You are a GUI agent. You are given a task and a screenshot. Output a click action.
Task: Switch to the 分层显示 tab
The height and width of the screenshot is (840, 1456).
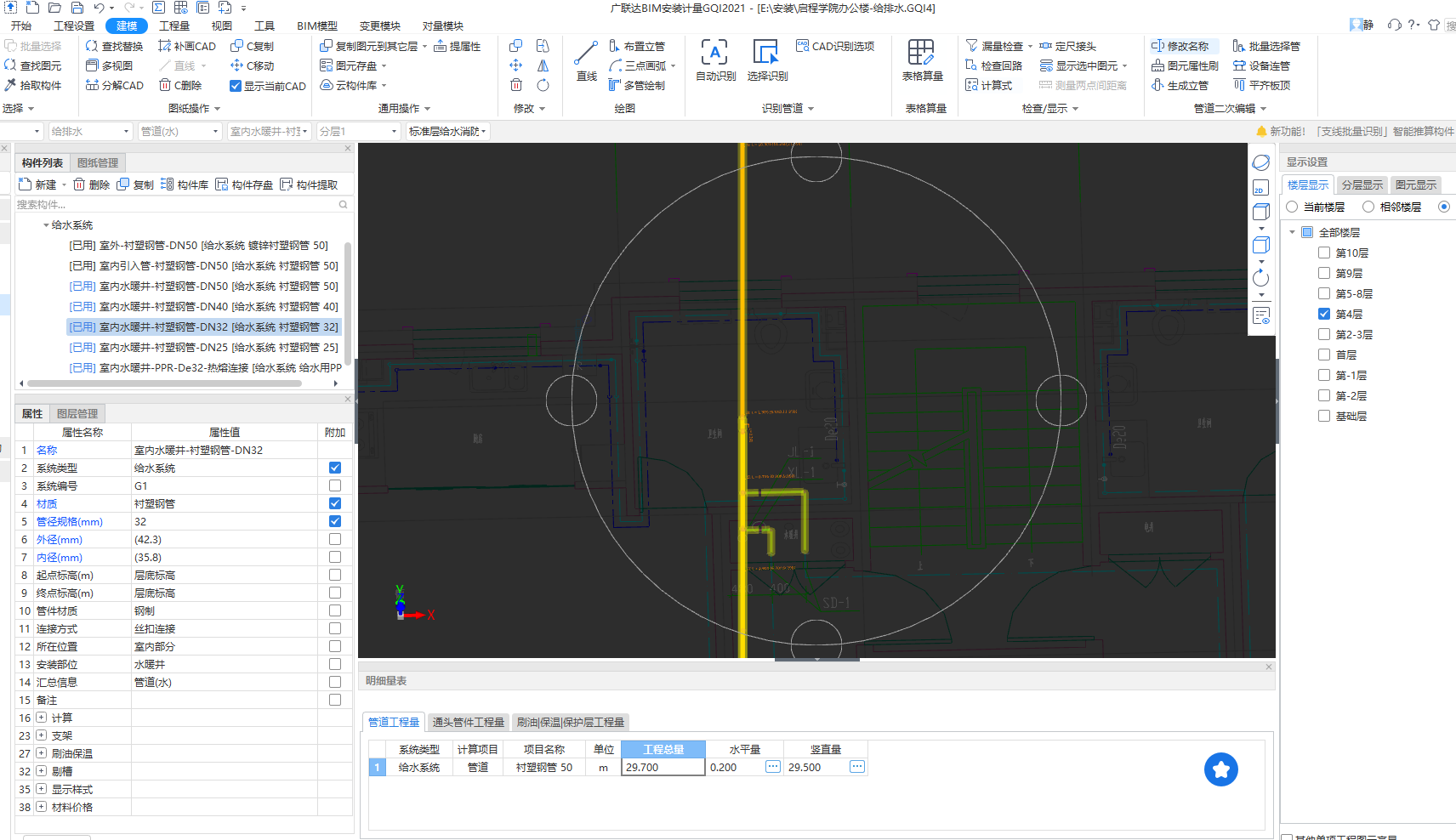pos(1362,184)
